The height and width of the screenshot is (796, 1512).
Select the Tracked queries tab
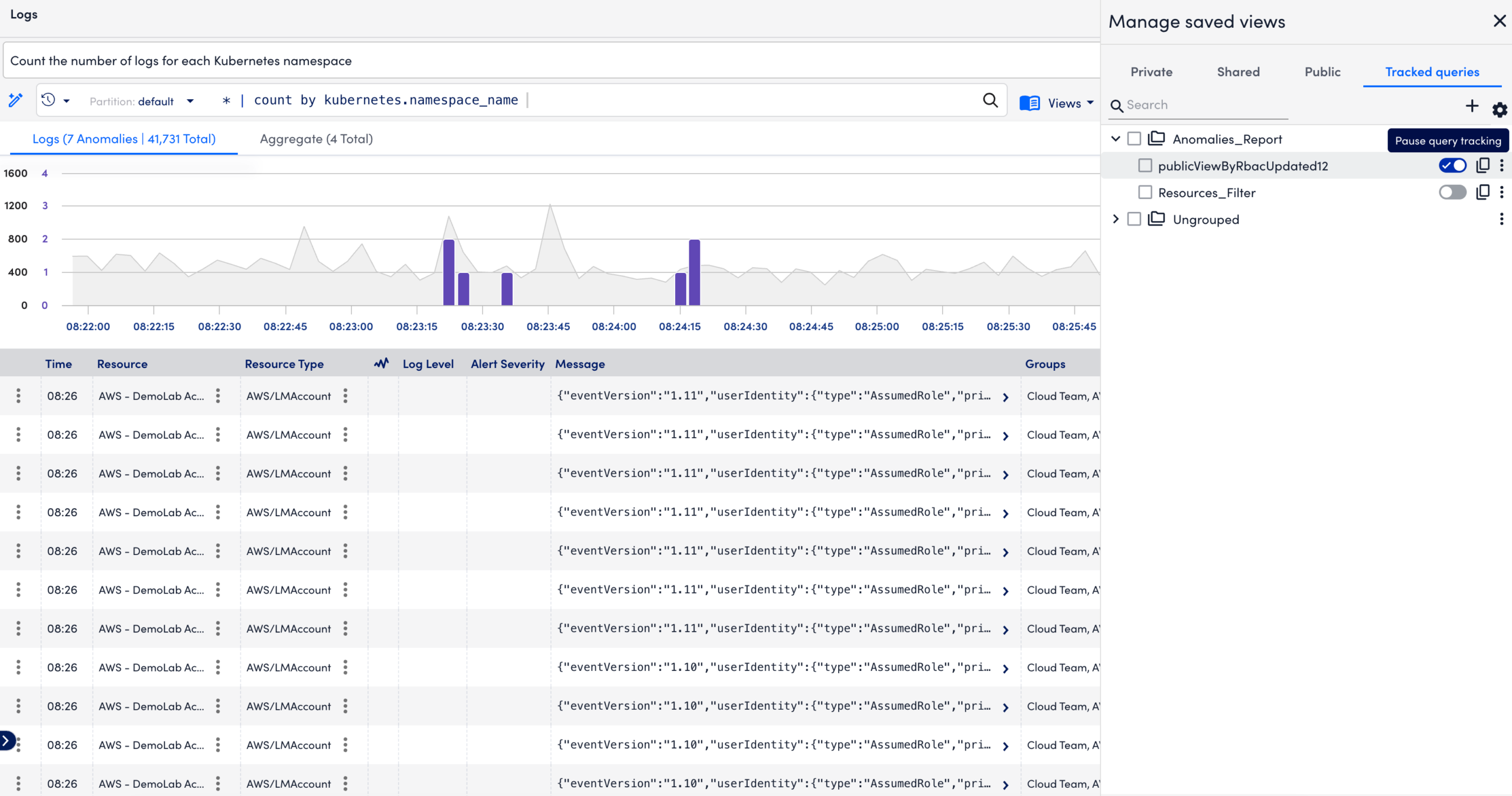[1432, 72]
